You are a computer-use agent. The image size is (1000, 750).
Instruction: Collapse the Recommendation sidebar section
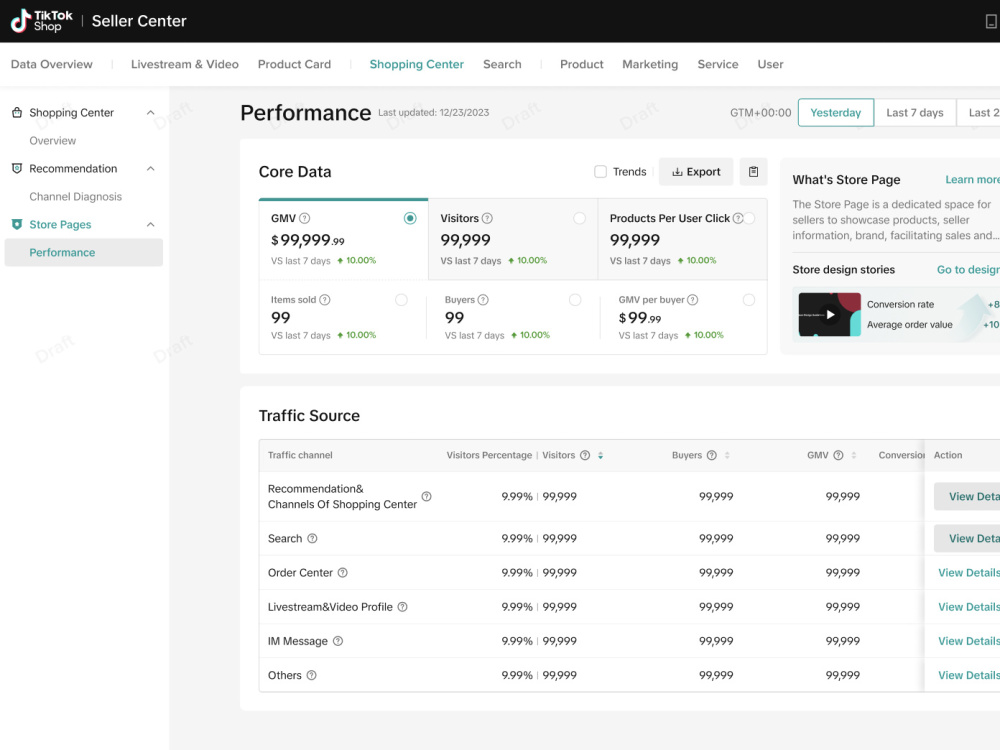[151, 168]
